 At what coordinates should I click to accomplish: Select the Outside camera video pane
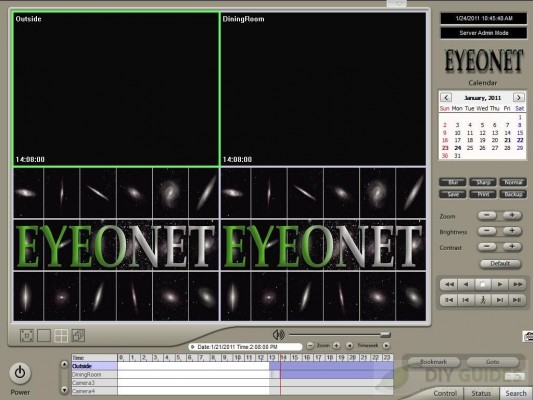pos(116,89)
